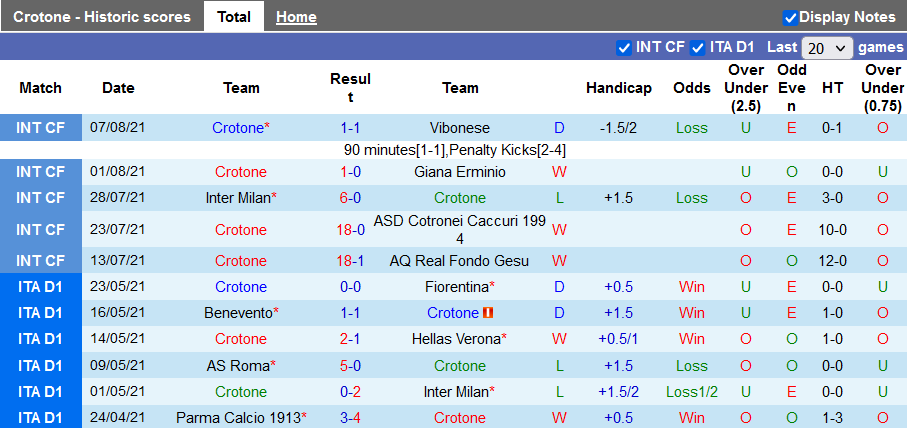Click the Handicap column header

pyautogui.click(x=619, y=88)
